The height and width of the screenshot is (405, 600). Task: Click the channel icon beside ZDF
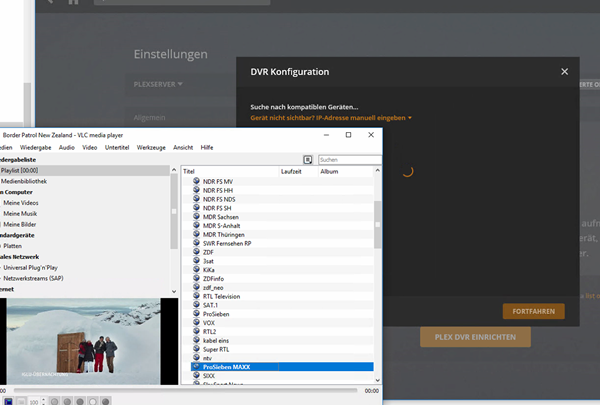(196, 251)
